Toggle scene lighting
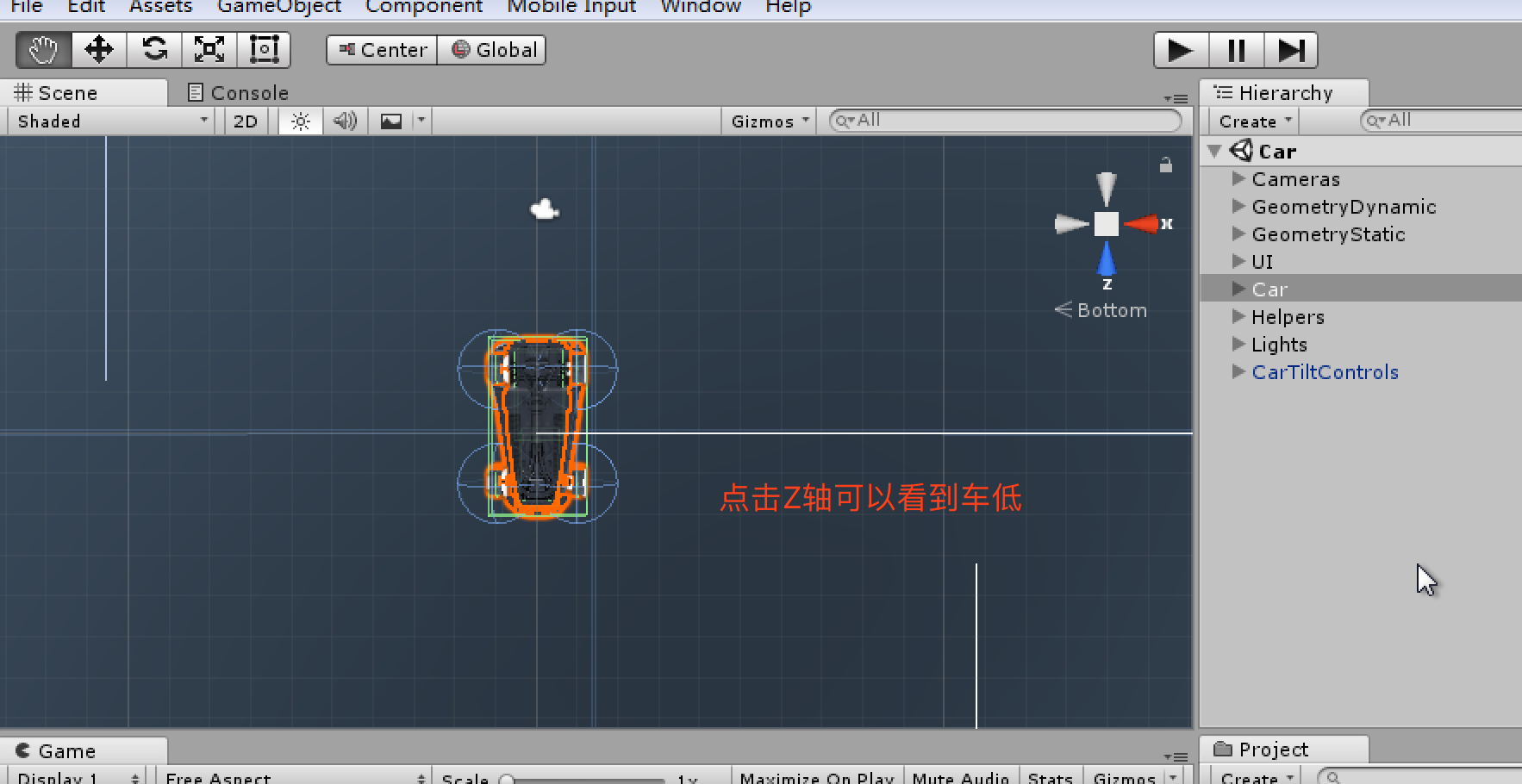Image resolution: width=1522 pixels, height=784 pixels. pyautogui.click(x=298, y=121)
